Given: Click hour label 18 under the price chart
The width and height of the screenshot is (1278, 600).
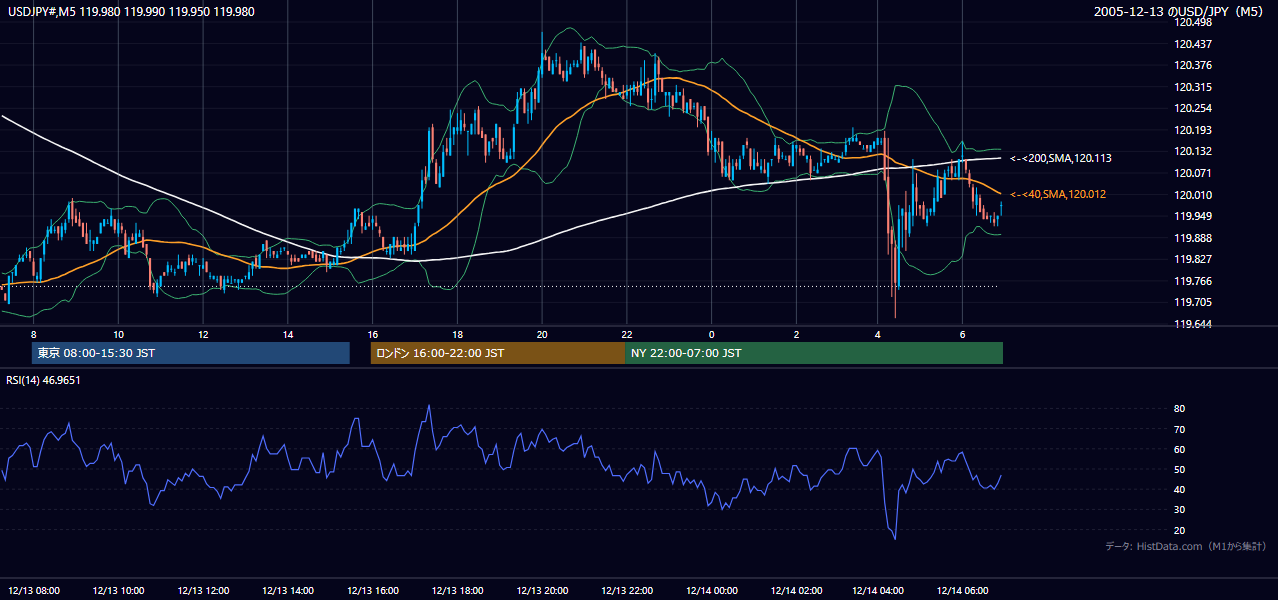Looking at the screenshot, I should click(x=457, y=334).
